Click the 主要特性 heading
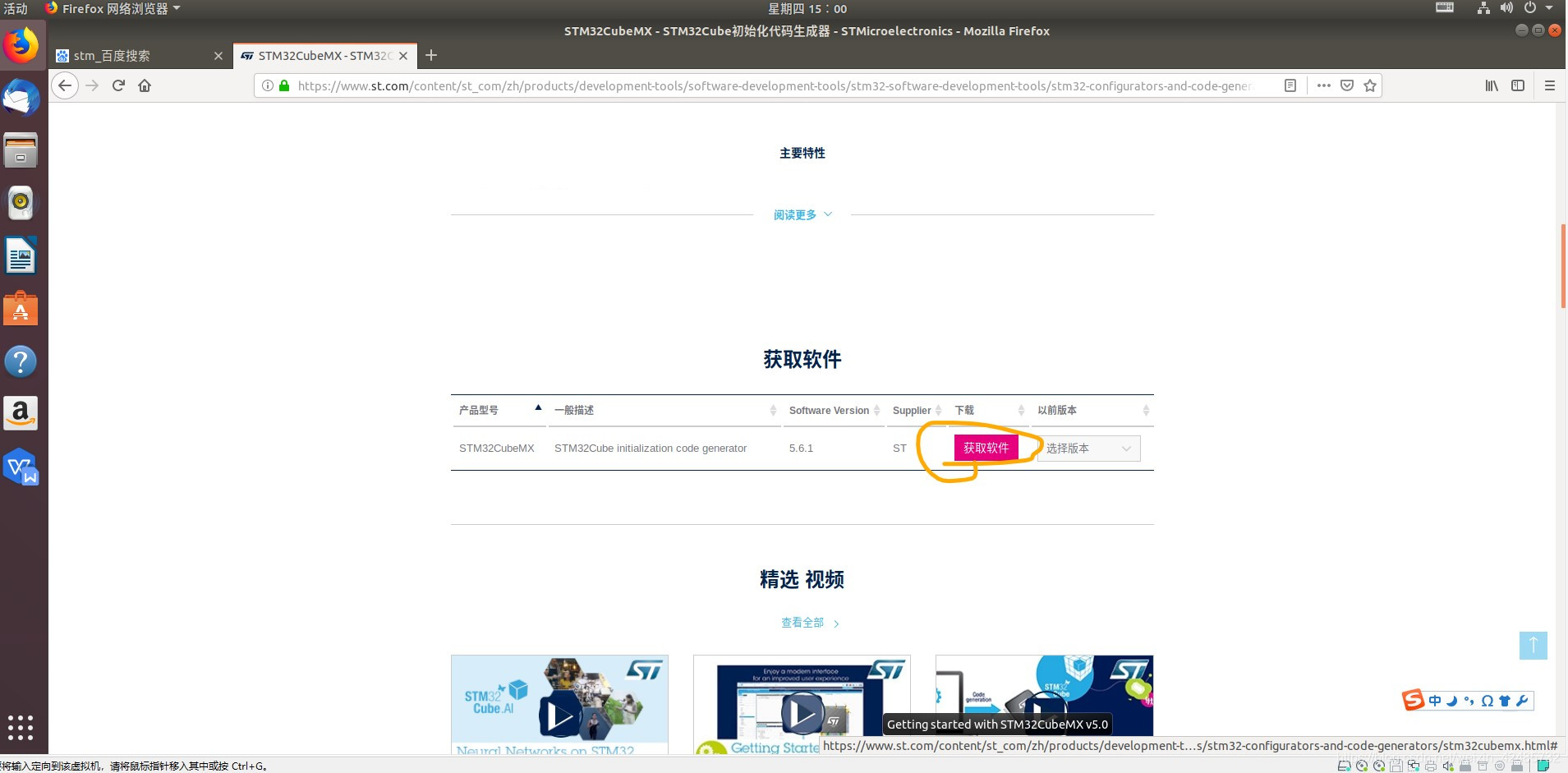Image resolution: width=1568 pixels, height=773 pixels. coord(802,153)
